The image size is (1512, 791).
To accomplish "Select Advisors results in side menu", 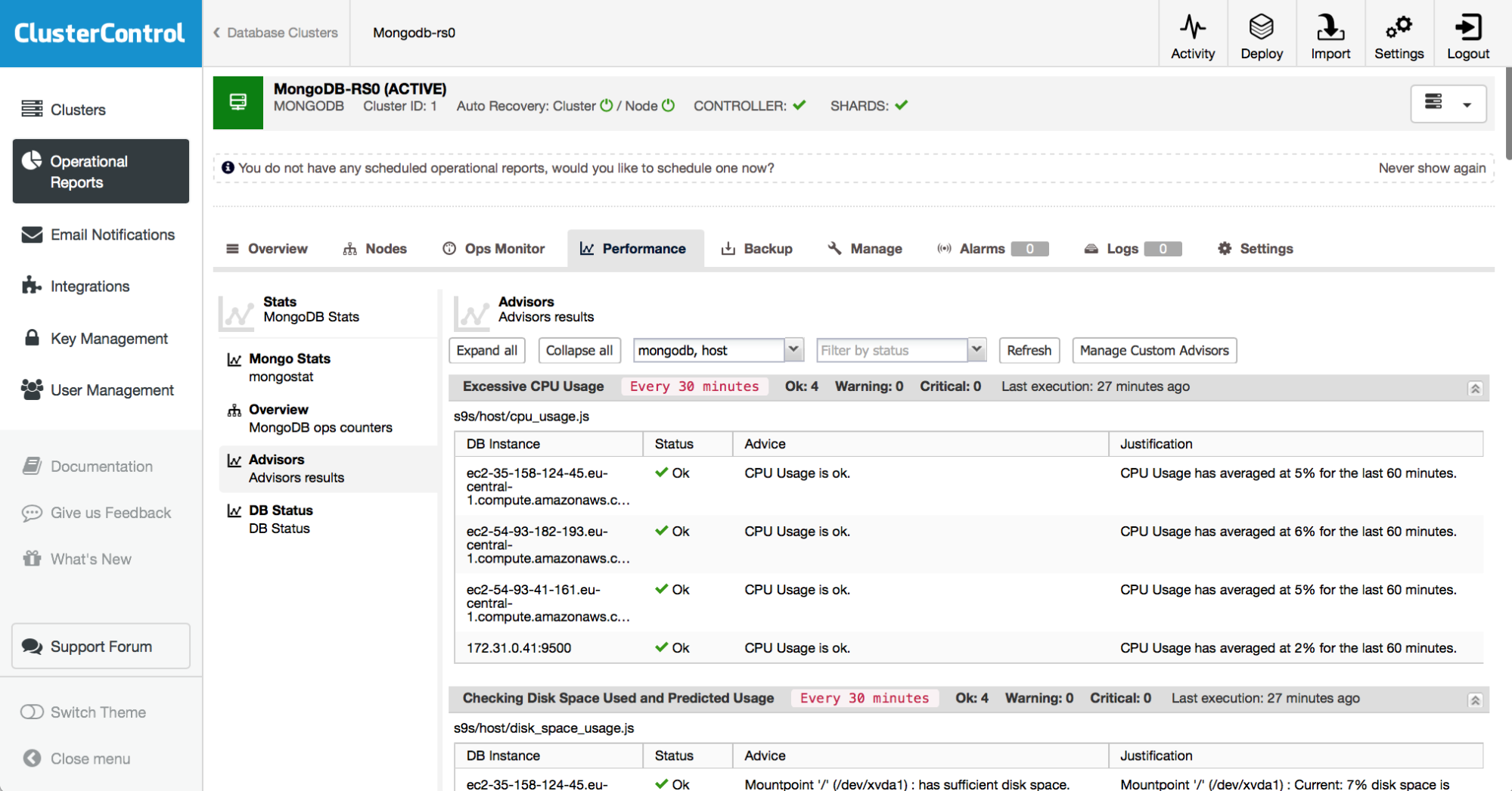I will (x=328, y=469).
